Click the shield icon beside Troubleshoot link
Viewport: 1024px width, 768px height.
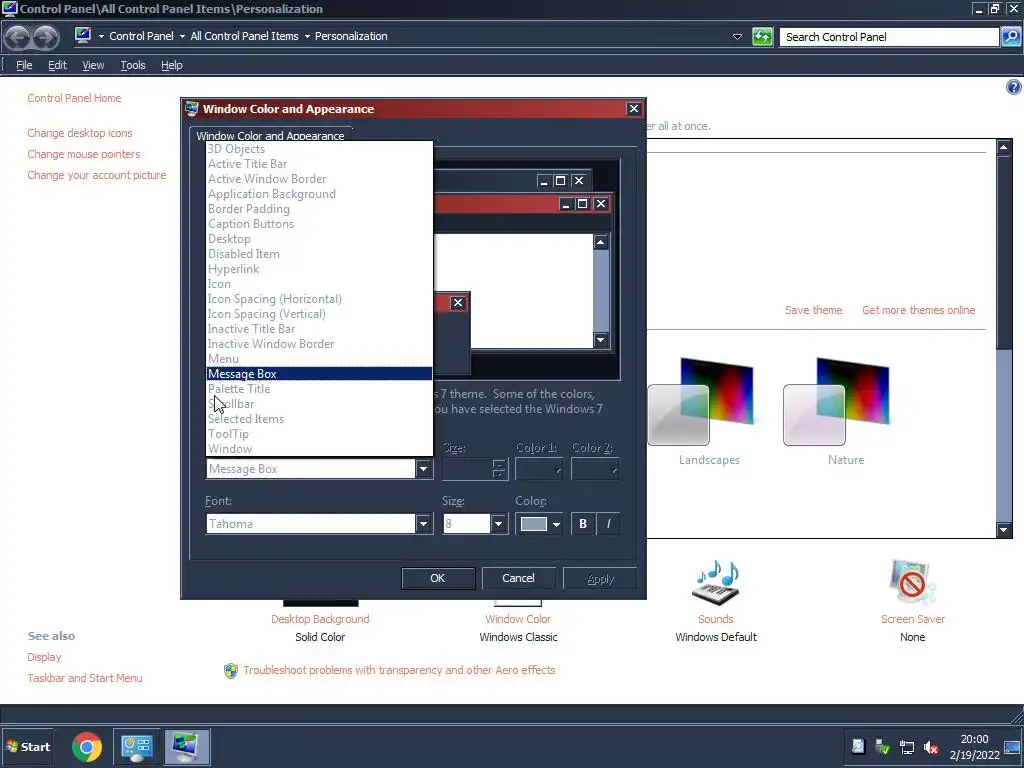[x=231, y=671]
